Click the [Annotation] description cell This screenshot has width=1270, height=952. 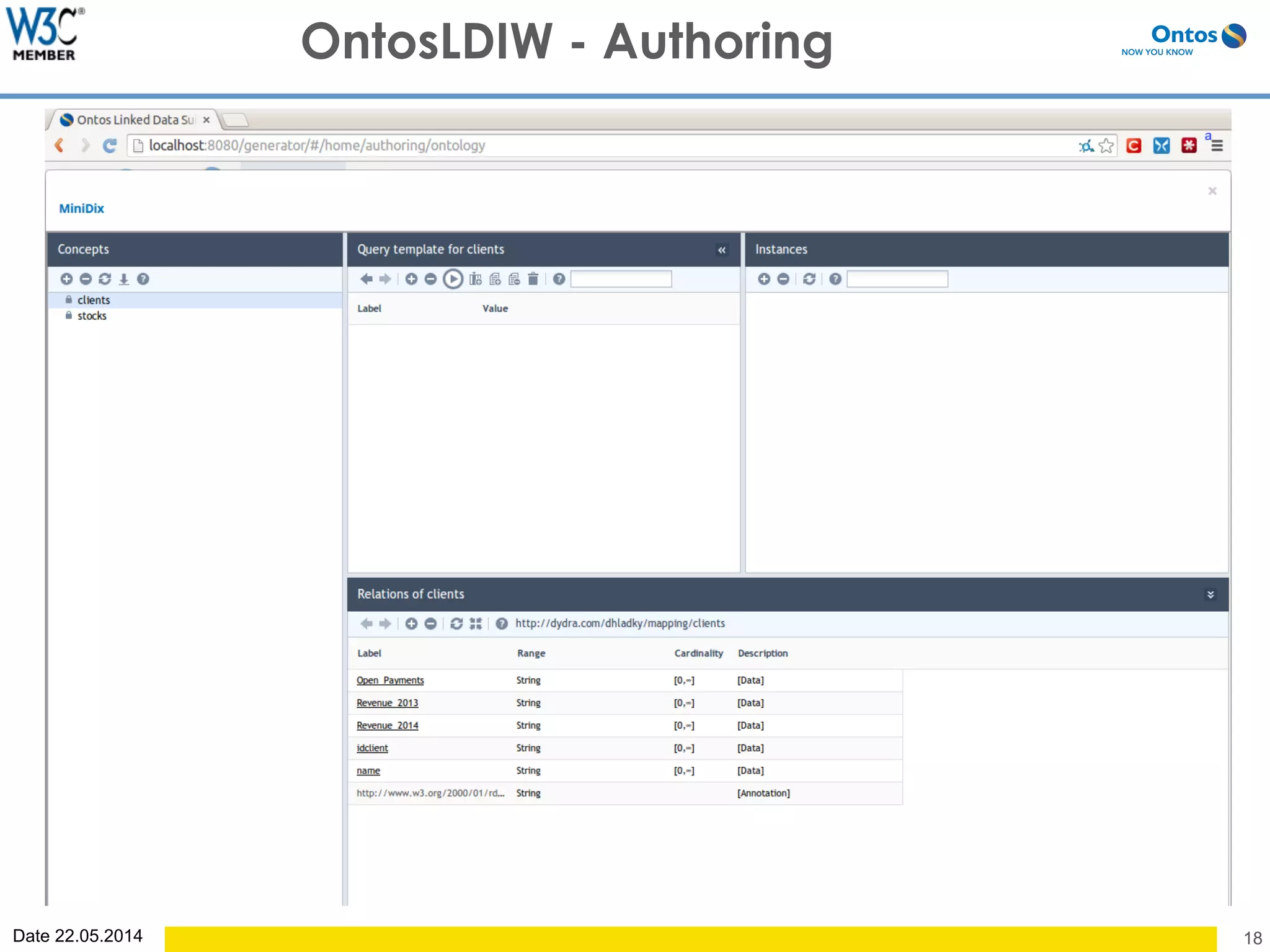point(763,793)
